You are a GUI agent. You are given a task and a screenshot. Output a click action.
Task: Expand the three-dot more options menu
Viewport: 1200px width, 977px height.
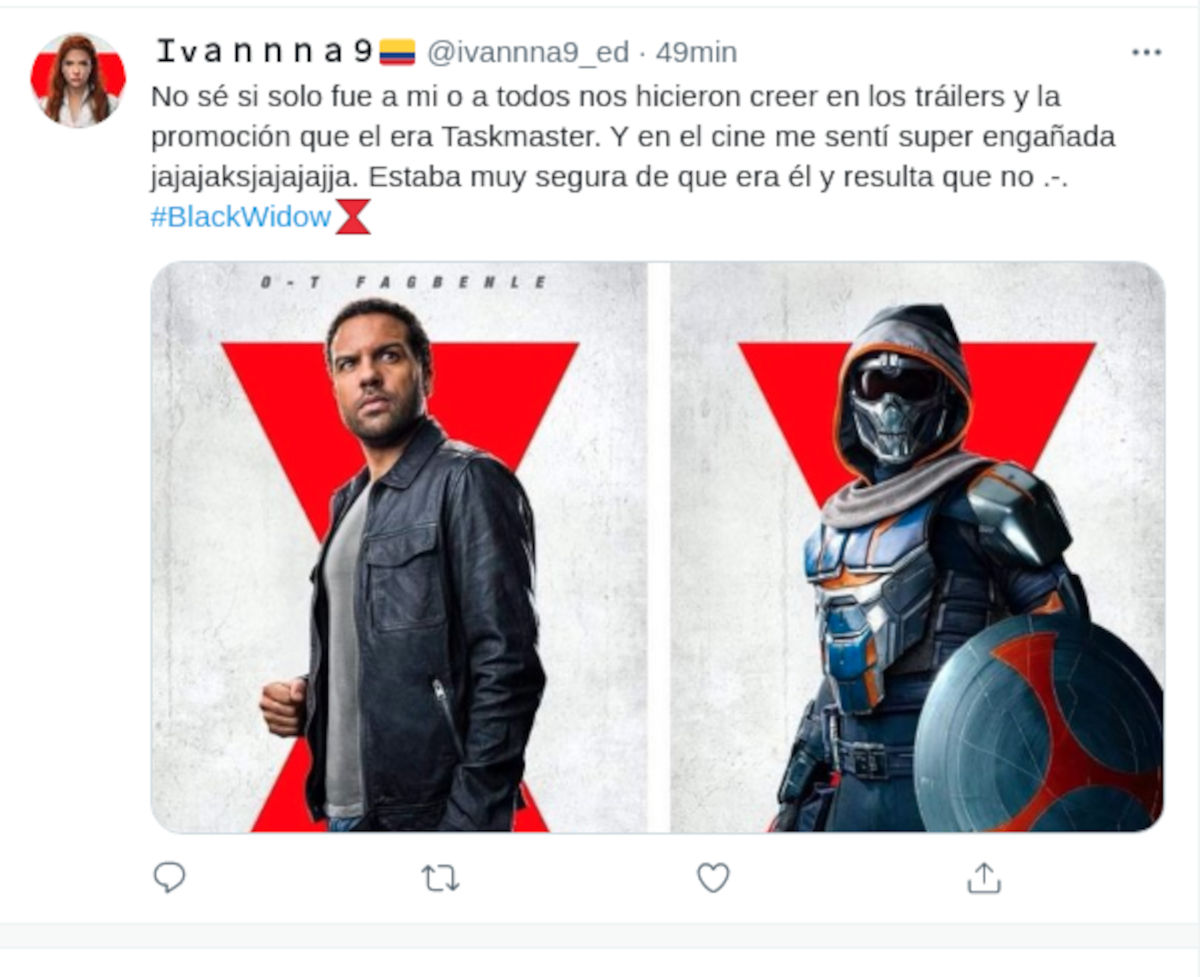tap(1146, 52)
